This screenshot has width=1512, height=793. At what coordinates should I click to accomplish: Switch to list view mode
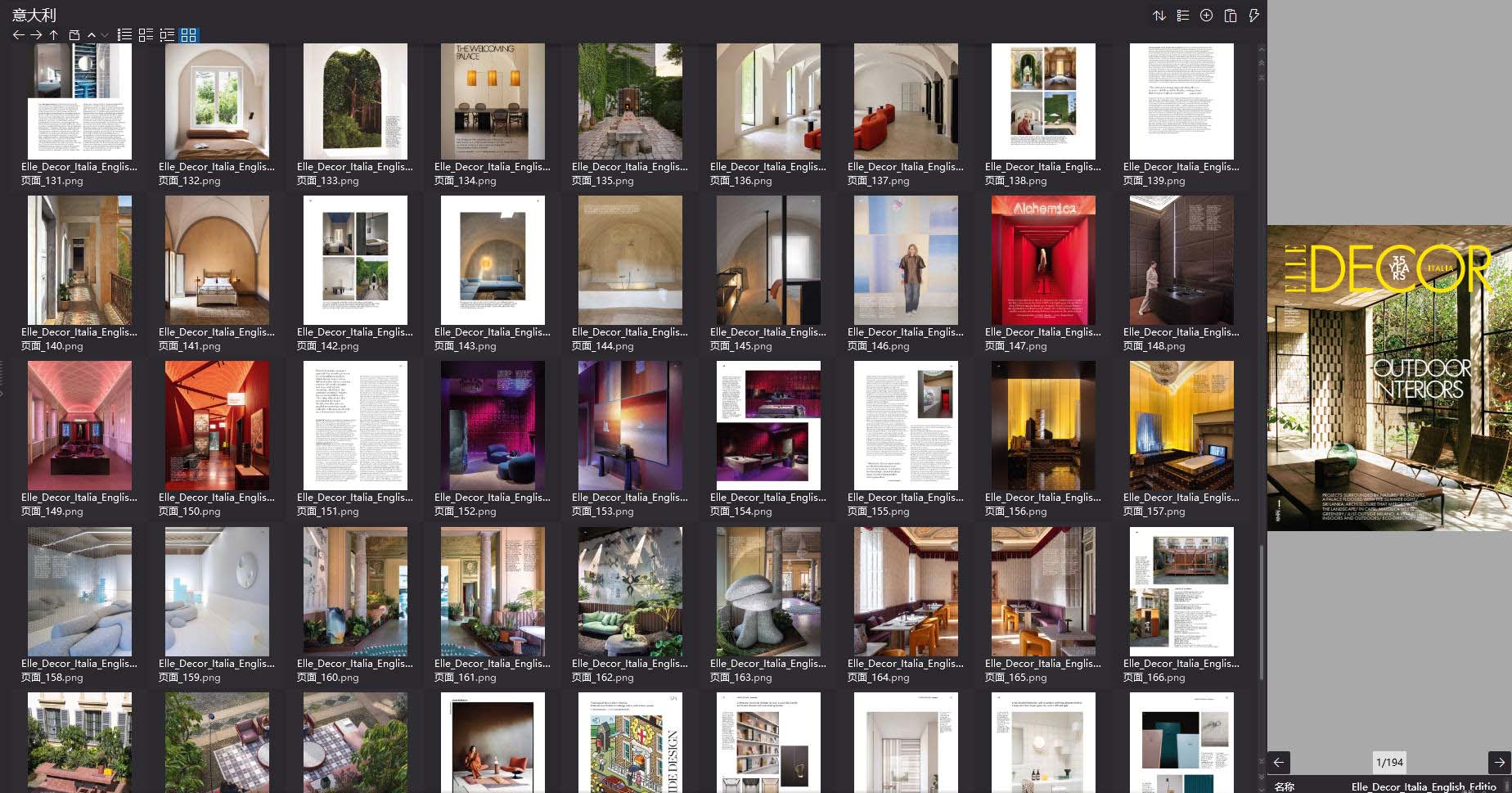pos(124,35)
